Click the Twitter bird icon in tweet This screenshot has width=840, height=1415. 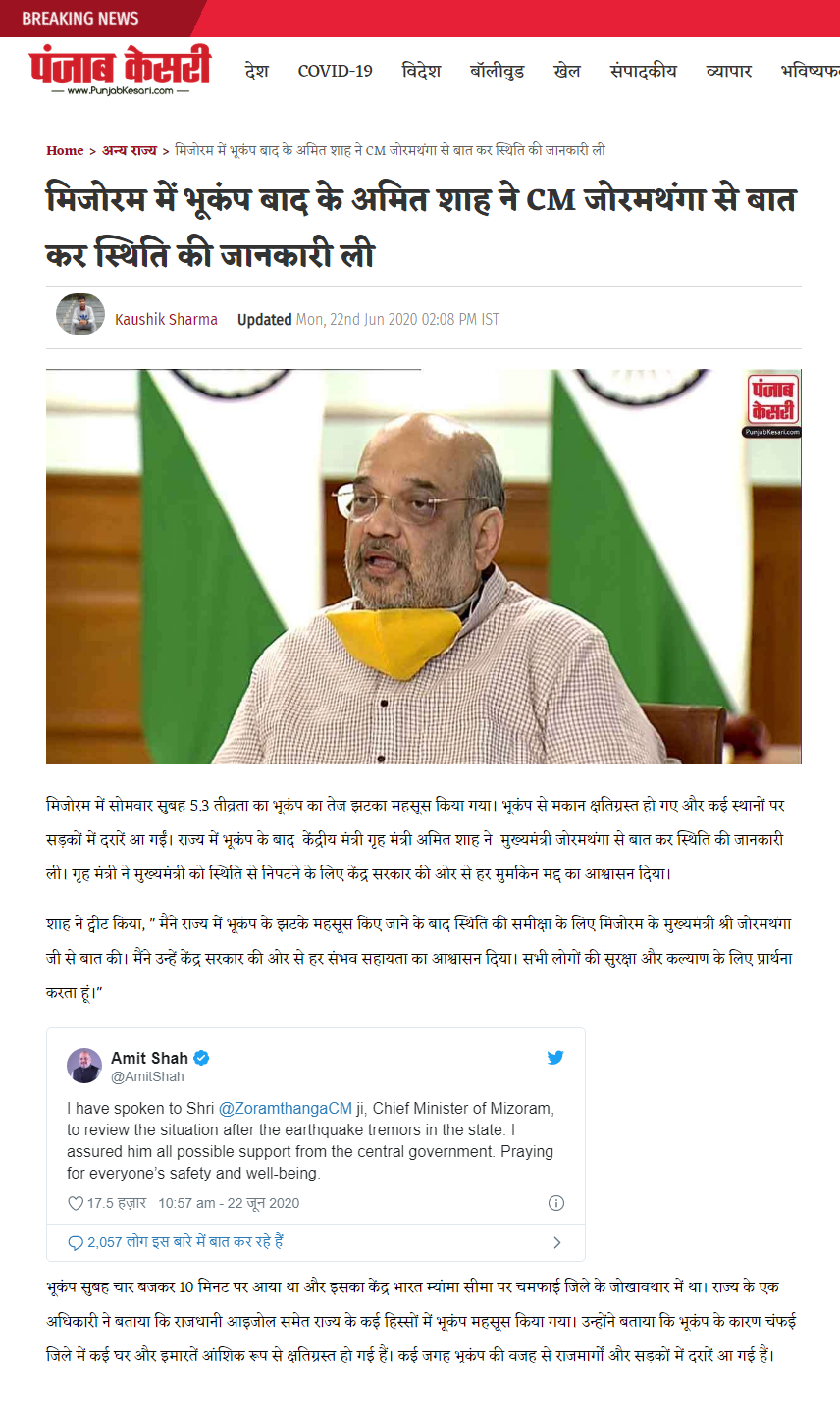[x=555, y=1058]
